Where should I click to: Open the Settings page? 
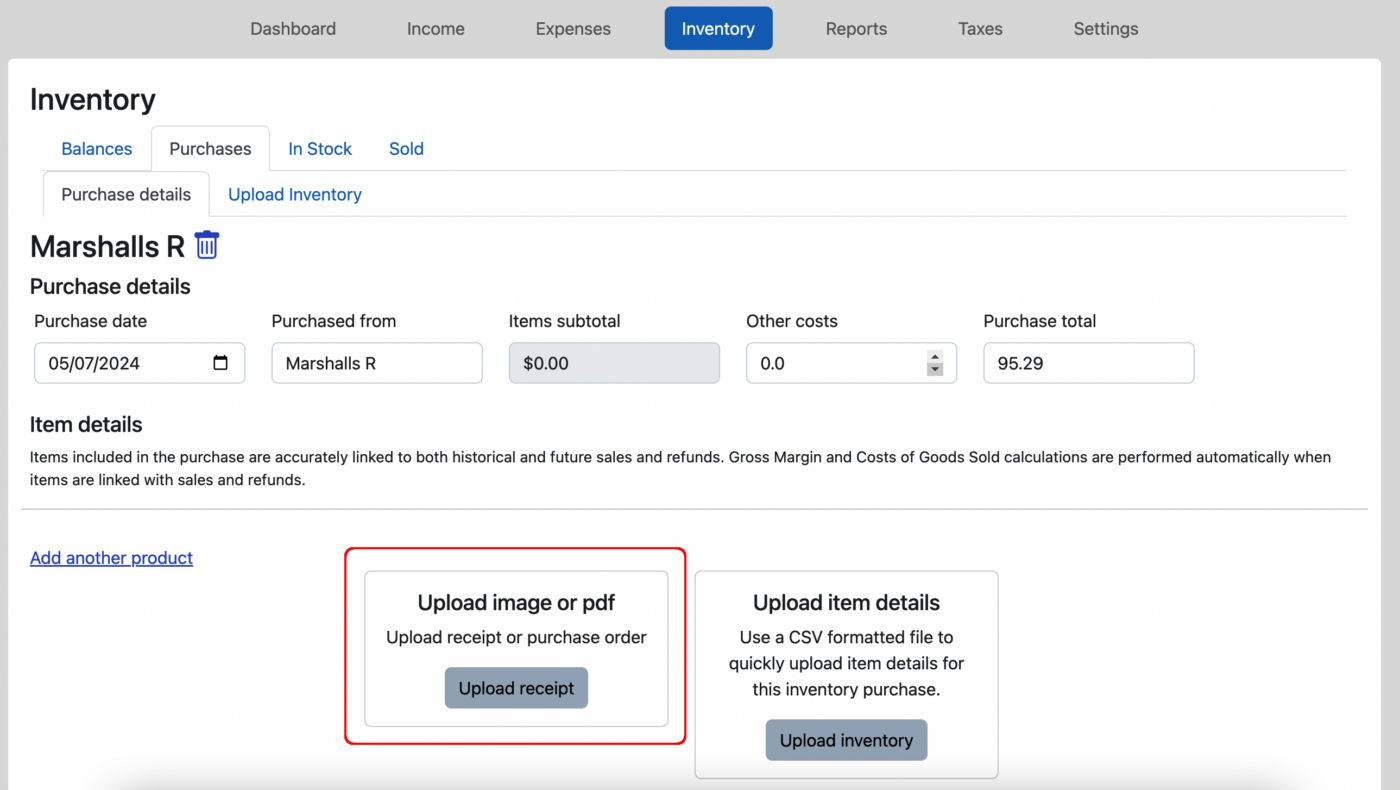coord(1105,28)
